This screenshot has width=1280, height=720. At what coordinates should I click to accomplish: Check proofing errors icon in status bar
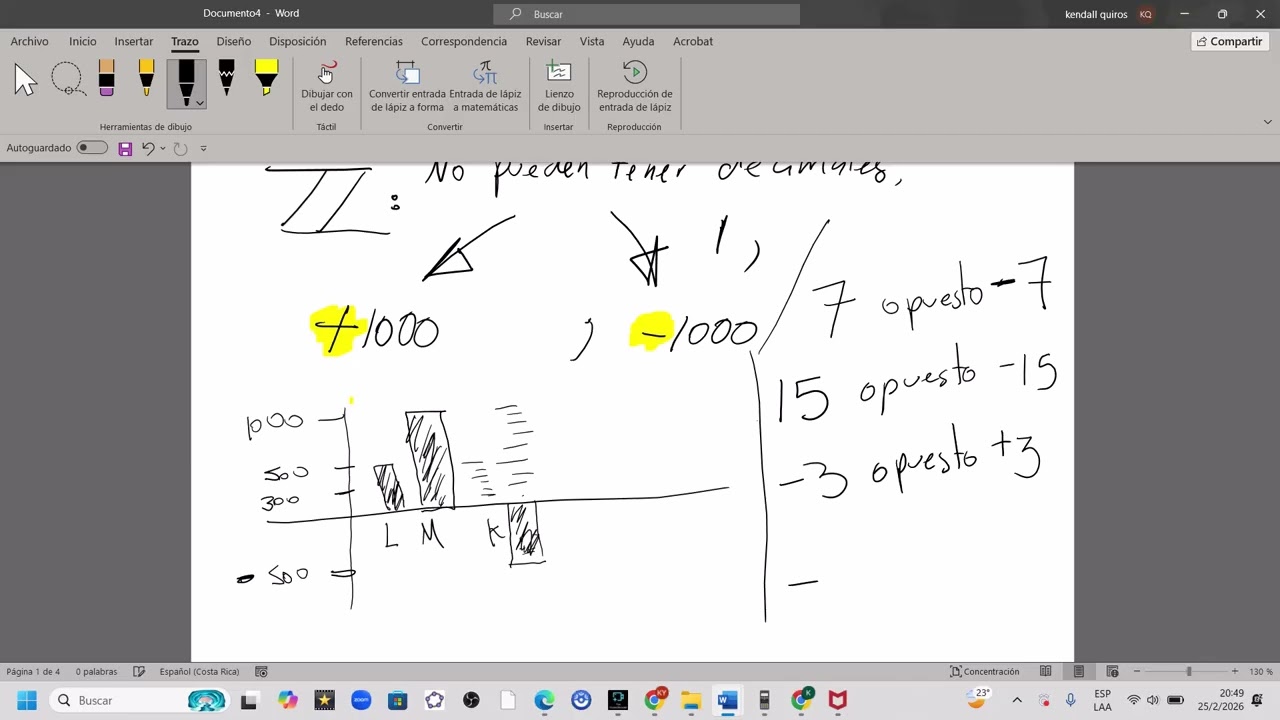pyautogui.click(x=139, y=672)
